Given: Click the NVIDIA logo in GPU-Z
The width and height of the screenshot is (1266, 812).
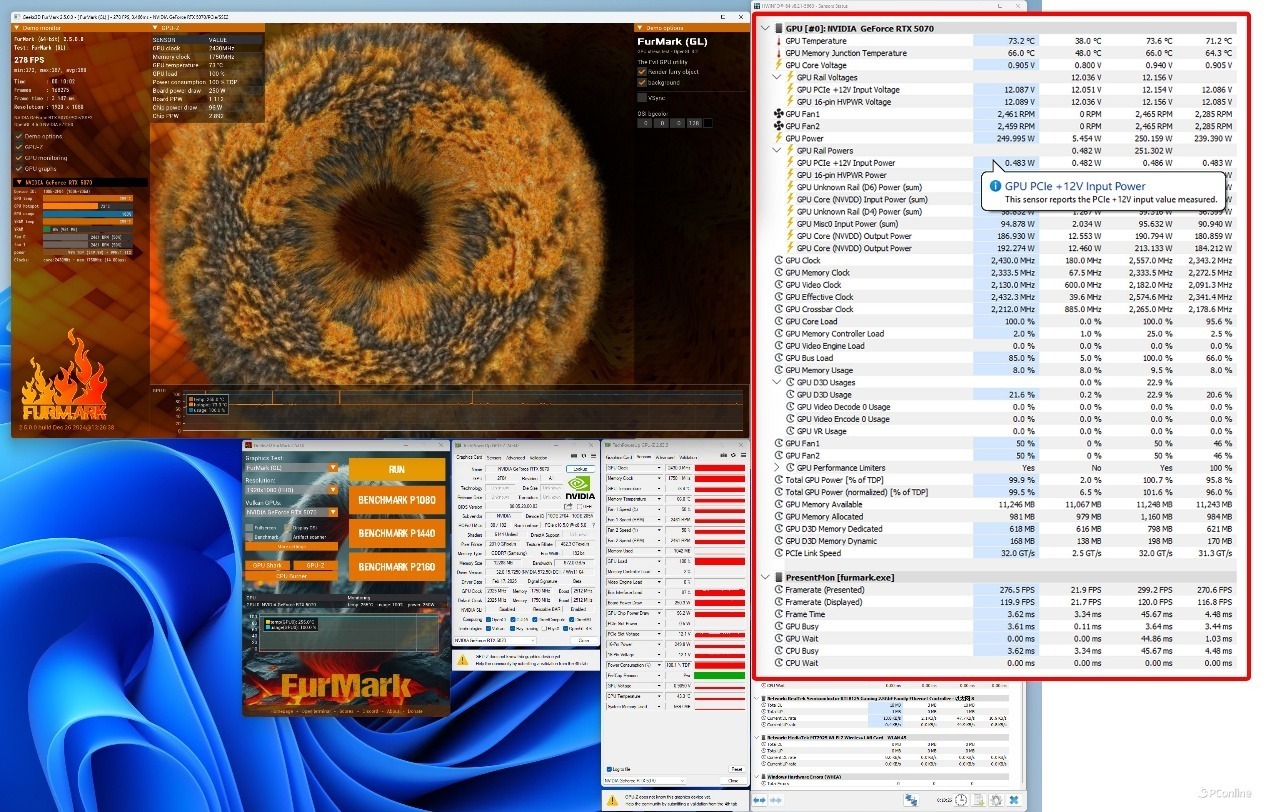Looking at the screenshot, I should pyautogui.click(x=579, y=486).
